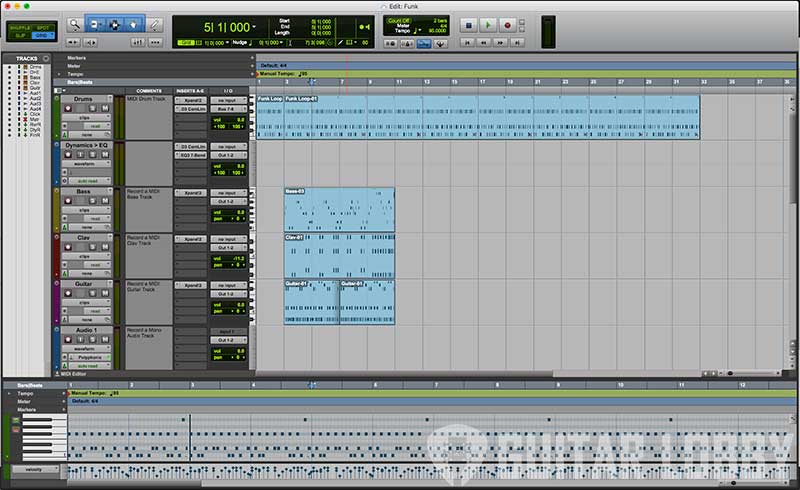Click the automation follows edit button
The image size is (800, 490).
138,42
